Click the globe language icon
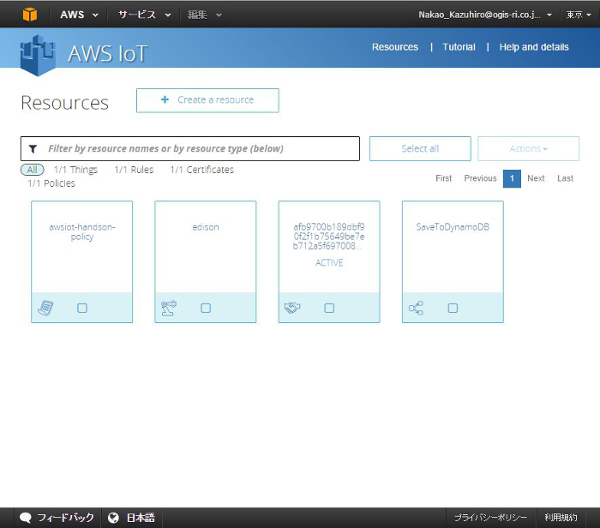 coord(113,518)
